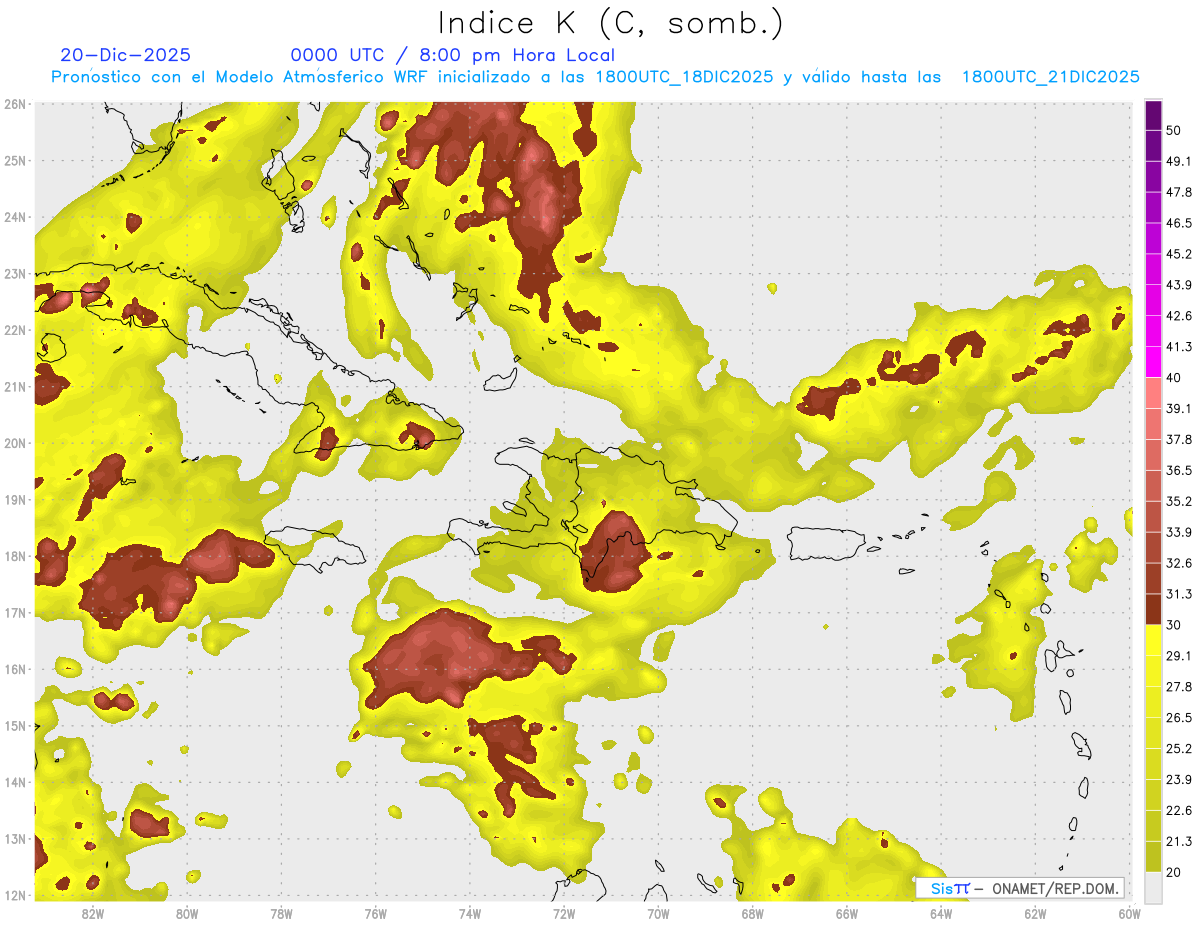This screenshot has height=927, width=1200.
Task: Click the color scale value 20
Action: point(1172,872)
